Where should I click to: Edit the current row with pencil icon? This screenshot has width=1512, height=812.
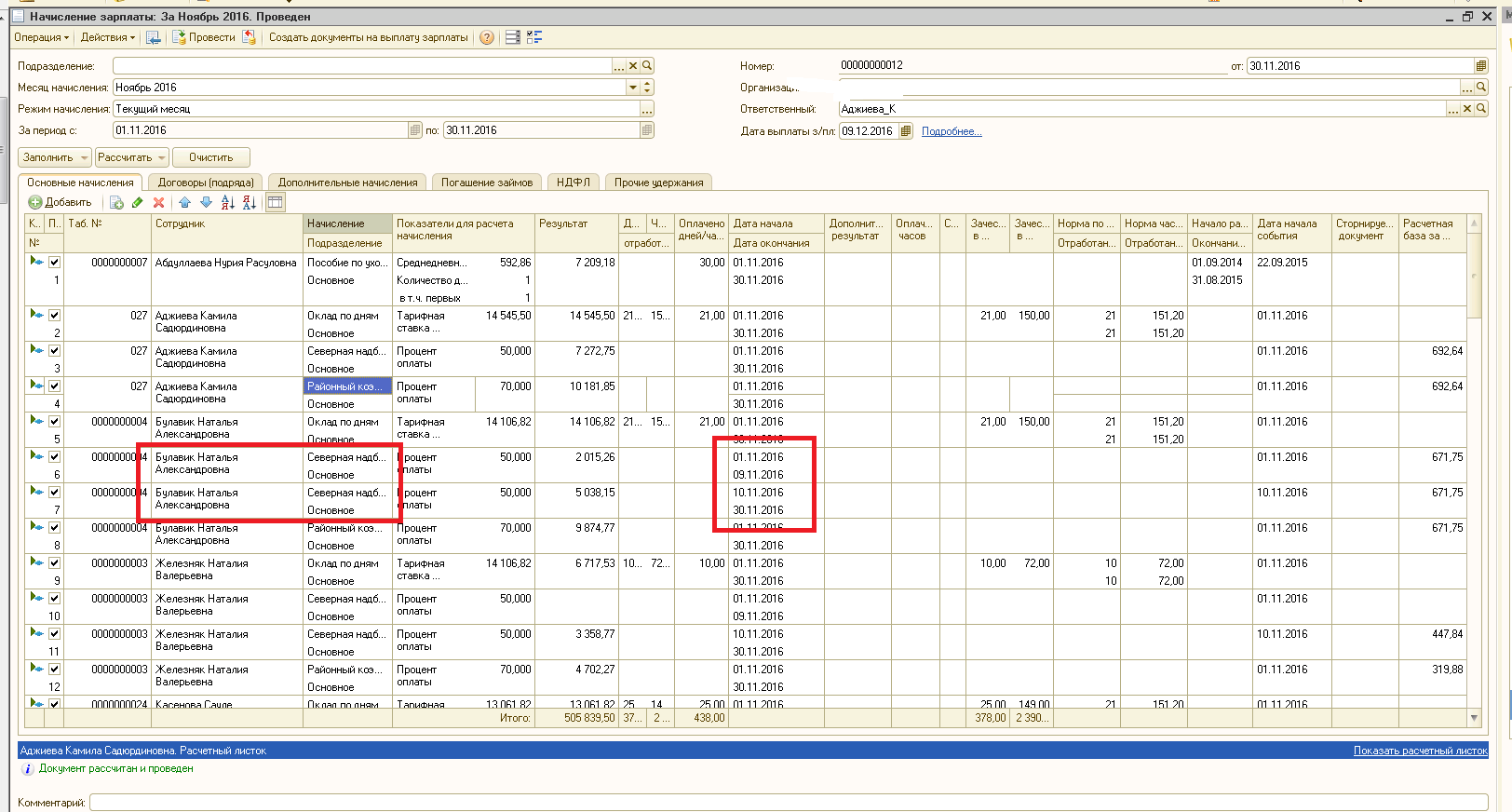(x=138, y=203)
